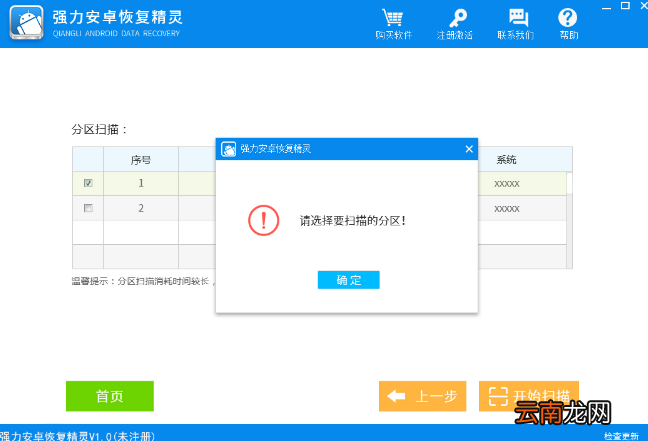This screenshot has height=441, width=648.
Task: Click the partition table vertical scrollbar
Action: [569, 220]
